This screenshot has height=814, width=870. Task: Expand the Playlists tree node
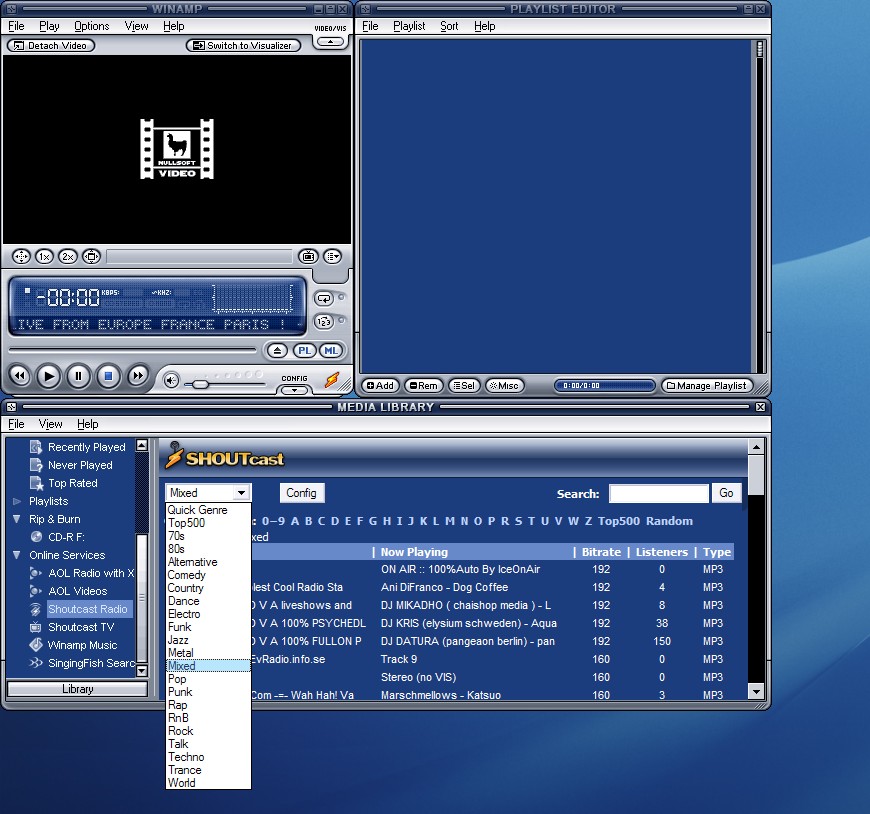[x=17, y=502]
